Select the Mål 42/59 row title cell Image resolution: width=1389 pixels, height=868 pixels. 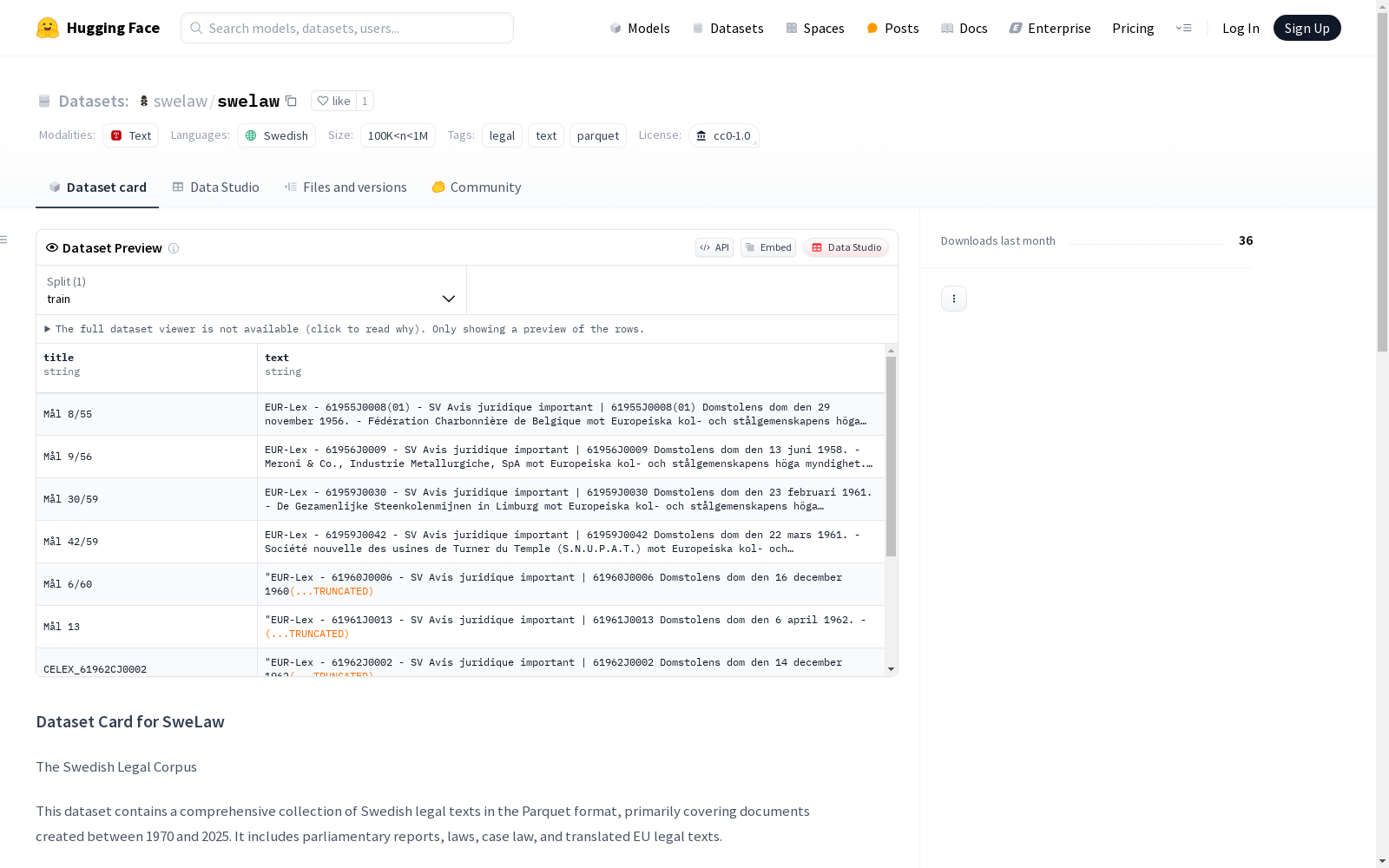click(147, 542)
